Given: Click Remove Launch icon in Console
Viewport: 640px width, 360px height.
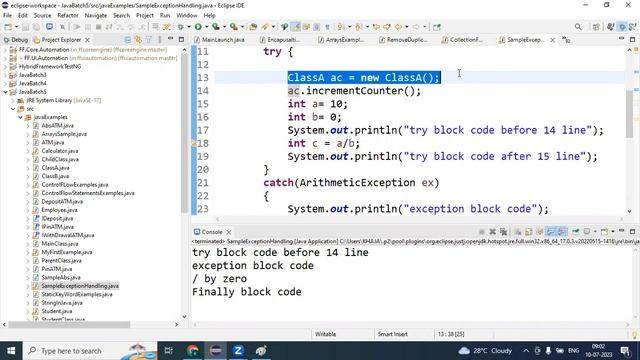Looking at the screenshot, I should pyautogui.click(x=493, y=232).
